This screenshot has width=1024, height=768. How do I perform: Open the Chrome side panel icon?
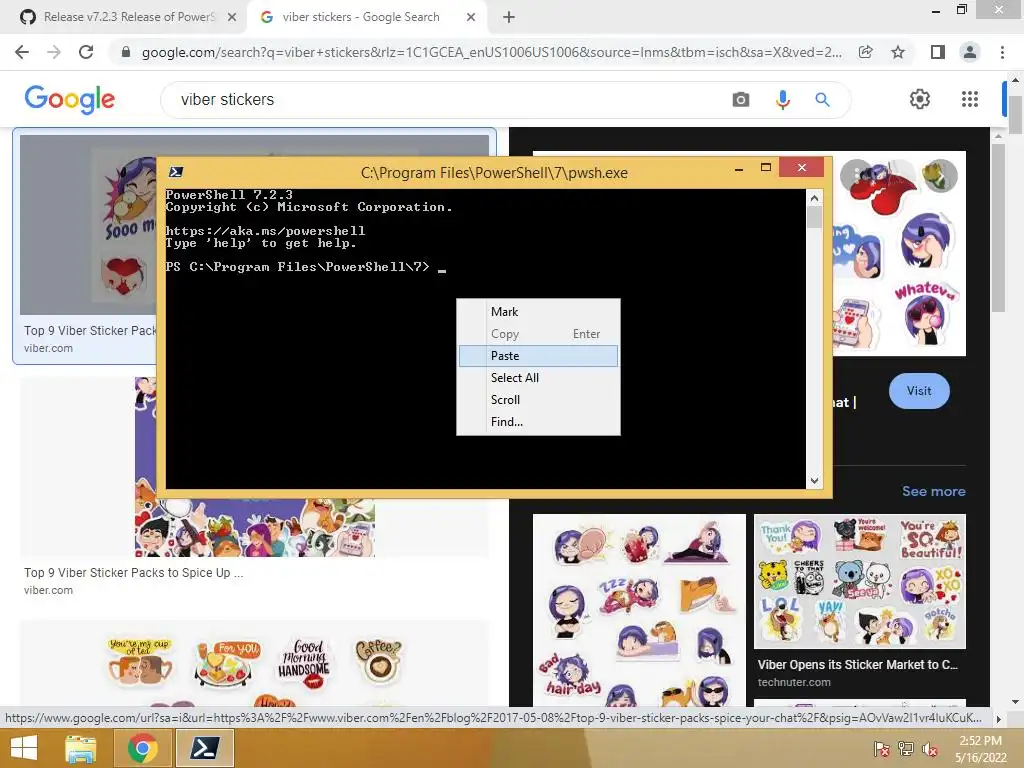click(937, 52)
